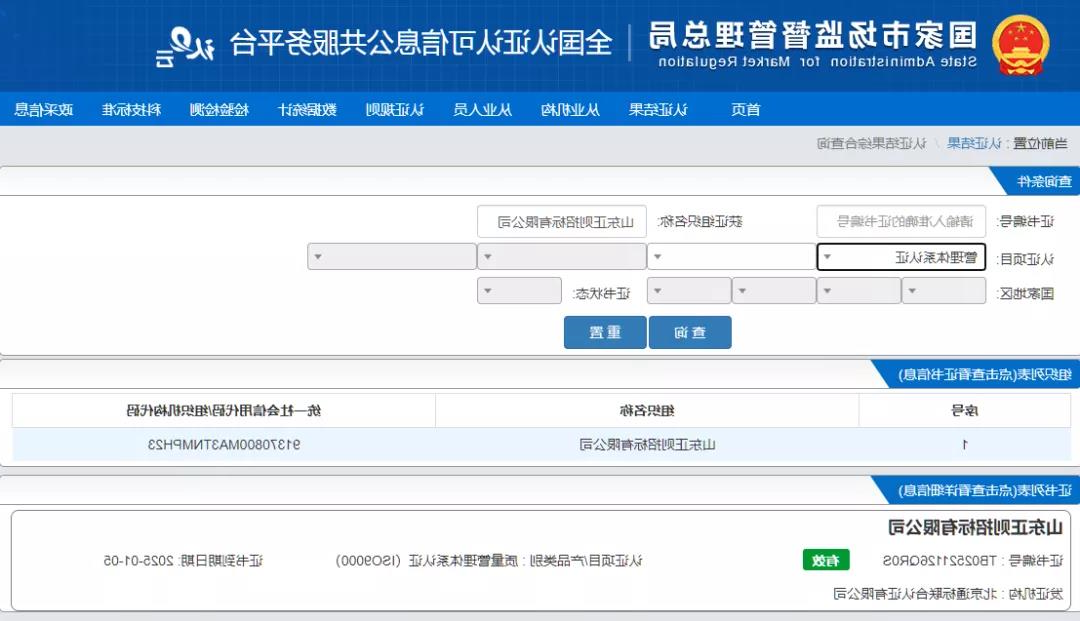Viewport: 1080px width, 621px height.
Task: Open the subcategory dropdown beside 认证项目
Action: tap(731, 256)
